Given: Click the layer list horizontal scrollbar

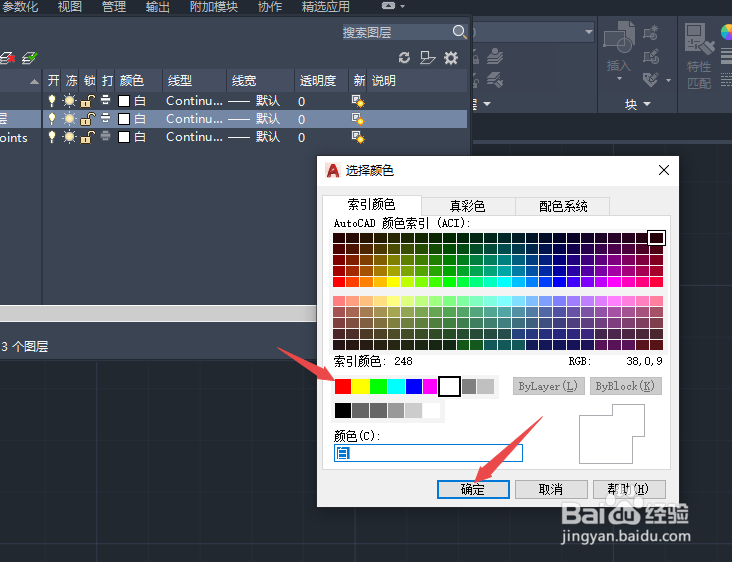Looking at the screenshot, I should pyautogui.click(x=158, y=313).
